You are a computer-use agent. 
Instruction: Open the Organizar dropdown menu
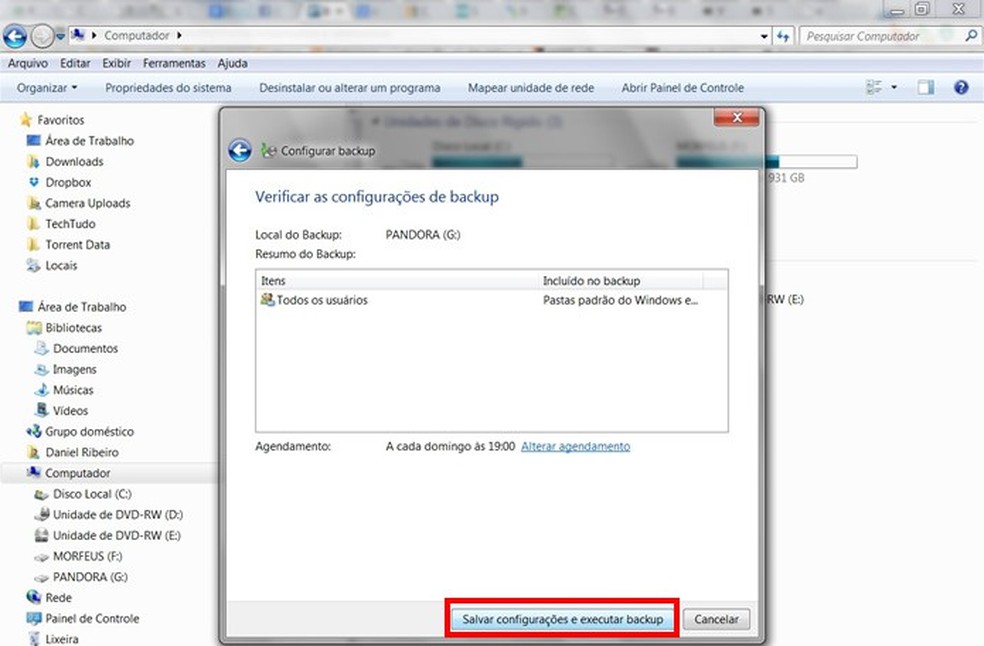pos(44,87)
